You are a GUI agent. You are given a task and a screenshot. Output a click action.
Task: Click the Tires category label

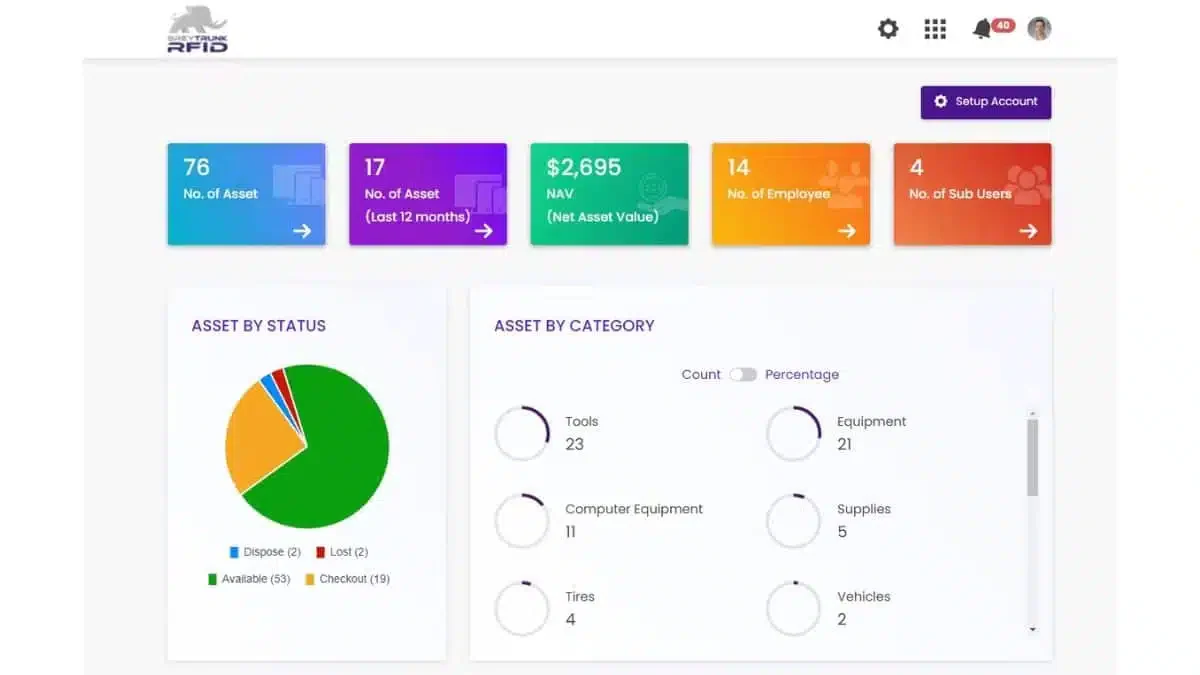click(580, 597)
